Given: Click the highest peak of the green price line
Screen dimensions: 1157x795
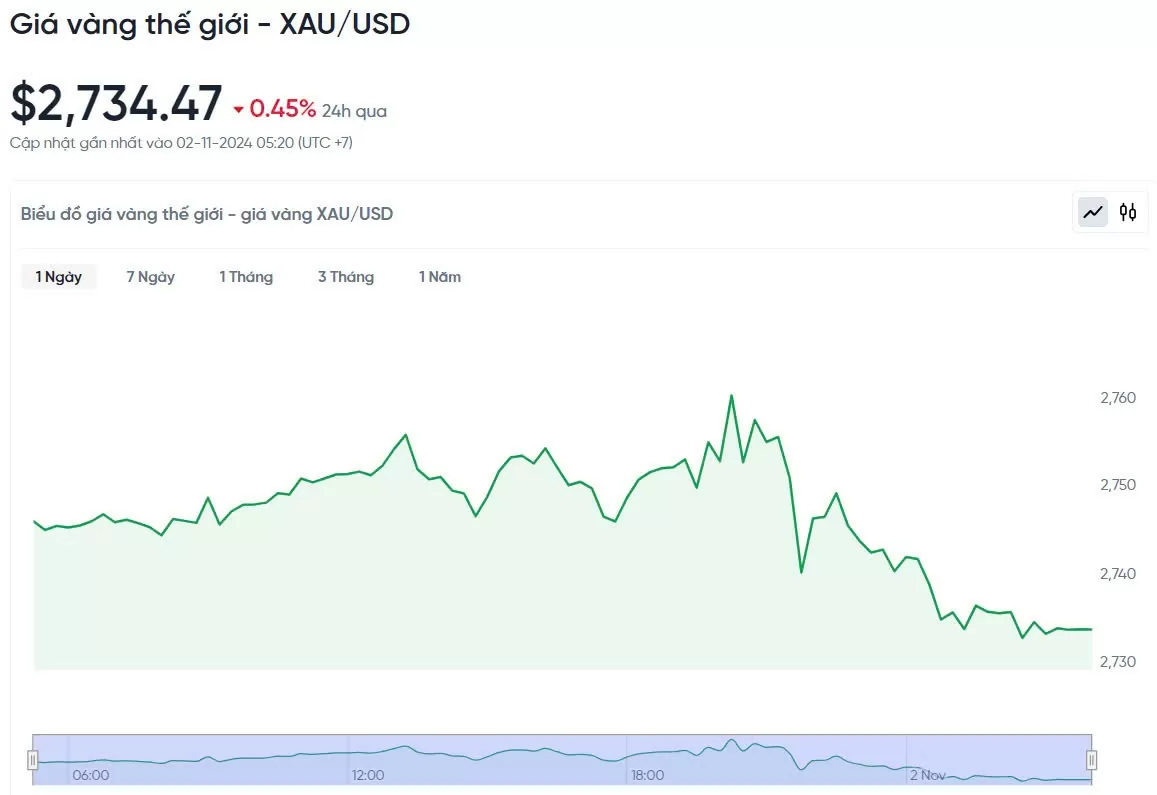Looking at the screenshot, I should [731, 396].
